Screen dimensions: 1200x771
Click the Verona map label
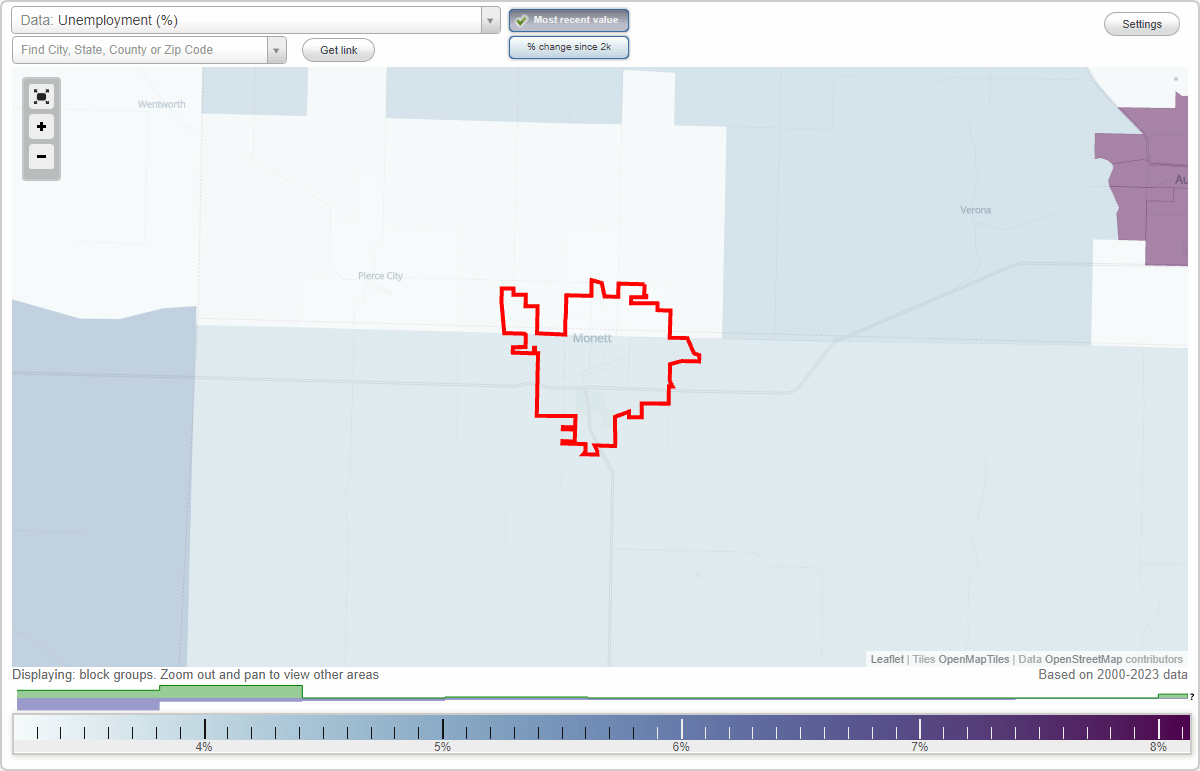coord(975,210)
